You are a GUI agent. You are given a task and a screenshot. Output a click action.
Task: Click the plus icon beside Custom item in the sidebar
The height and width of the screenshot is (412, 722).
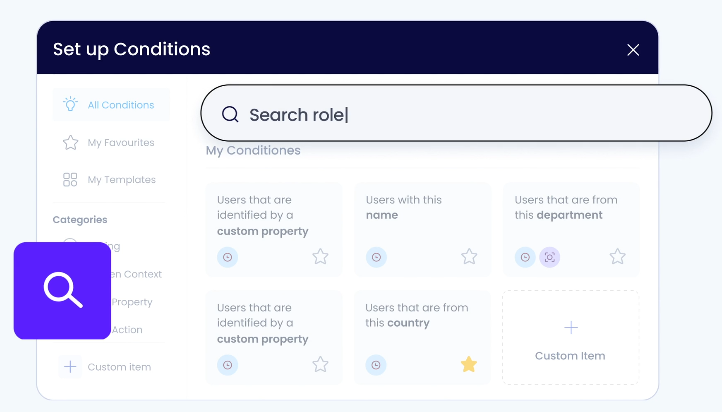pyautogui.click(x=70, y=367)
